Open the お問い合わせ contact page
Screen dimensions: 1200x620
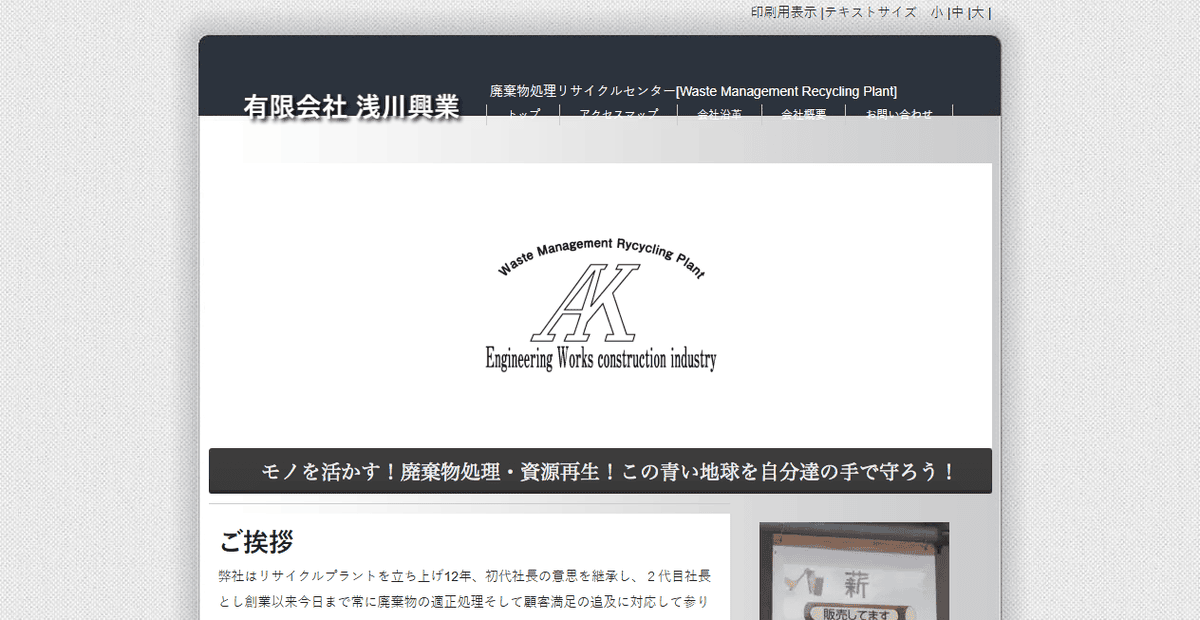(x=898, y=113)
